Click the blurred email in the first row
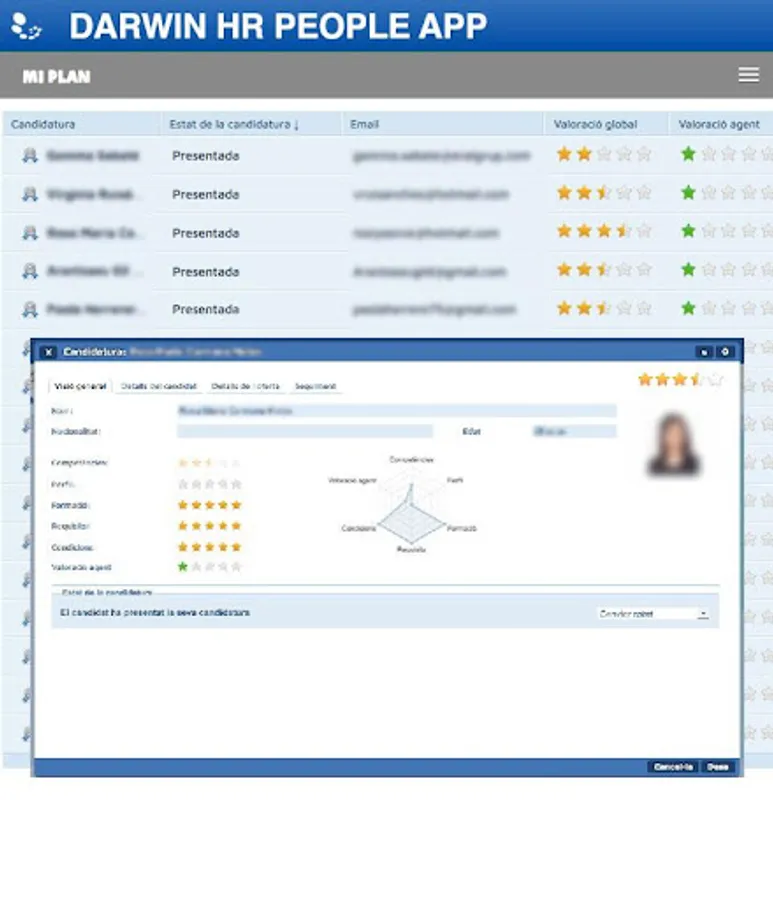This screenshot has height=900, width=773. tap(441, 156)
